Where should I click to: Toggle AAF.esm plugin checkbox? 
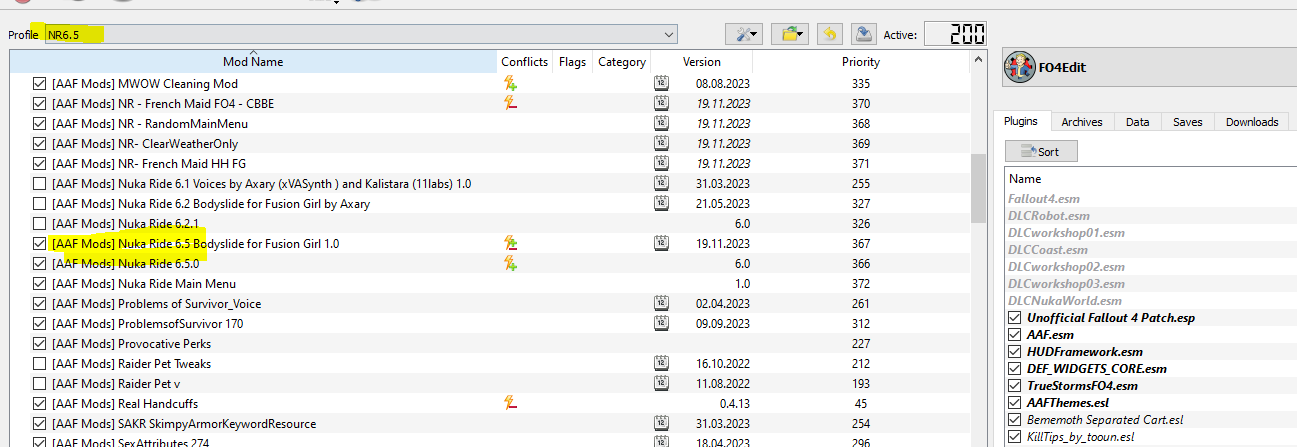coord(1015,335)
